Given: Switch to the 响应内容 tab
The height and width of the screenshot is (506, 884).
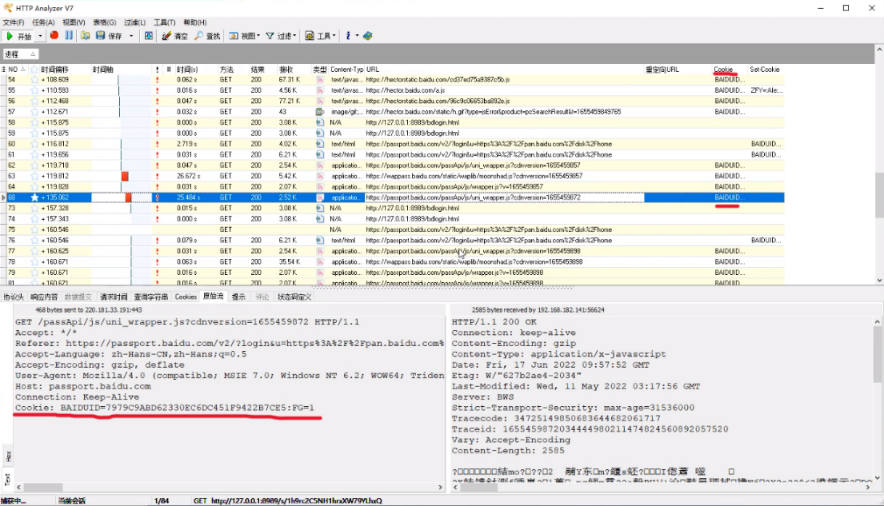Looking at the screenshot, I should coord(44,297).
